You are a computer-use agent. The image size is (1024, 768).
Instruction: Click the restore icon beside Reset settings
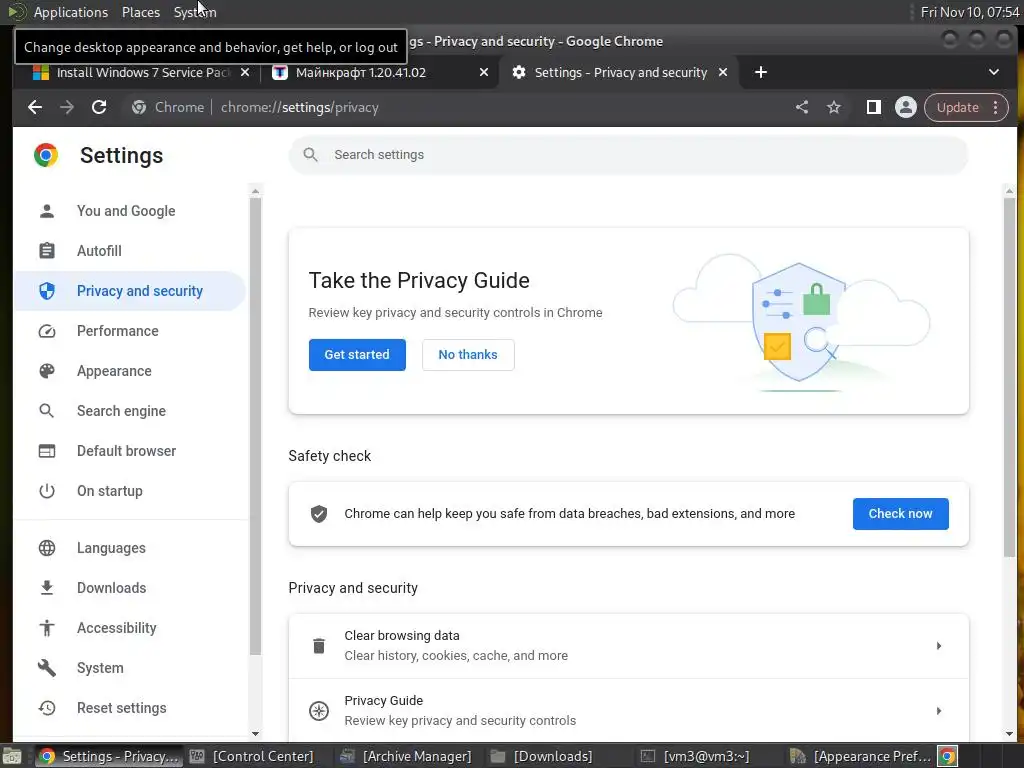[47, 708]
